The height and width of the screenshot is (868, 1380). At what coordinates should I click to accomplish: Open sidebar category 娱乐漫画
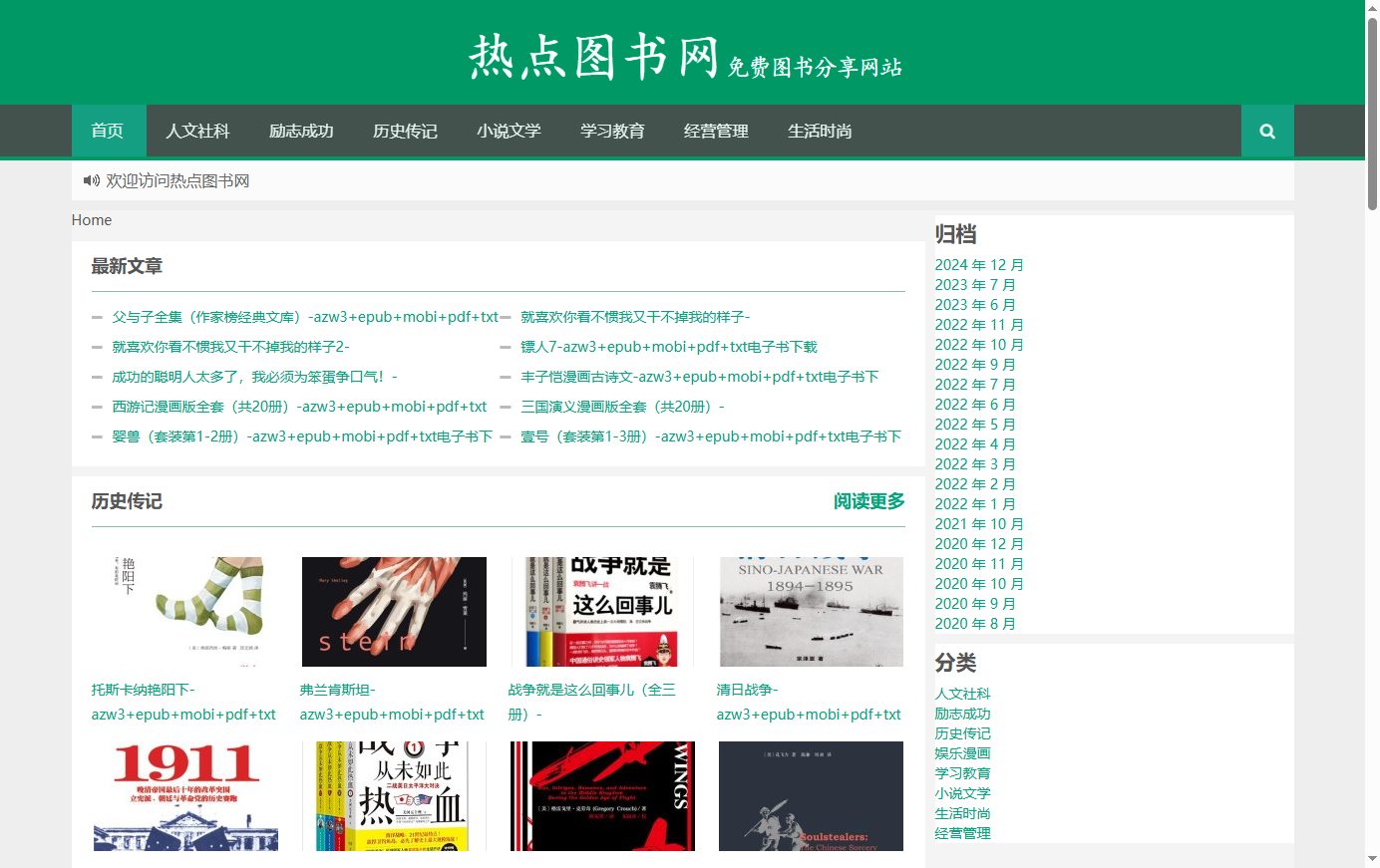pos(963,753)
